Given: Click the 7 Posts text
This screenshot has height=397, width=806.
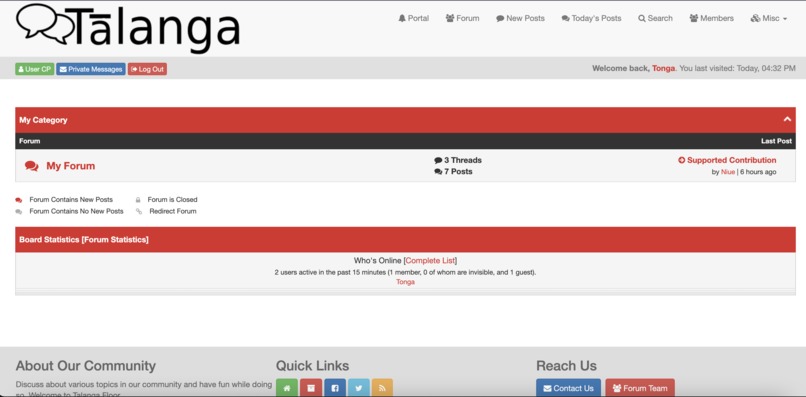Looking at the screenshot, I should tap(458, 171).
